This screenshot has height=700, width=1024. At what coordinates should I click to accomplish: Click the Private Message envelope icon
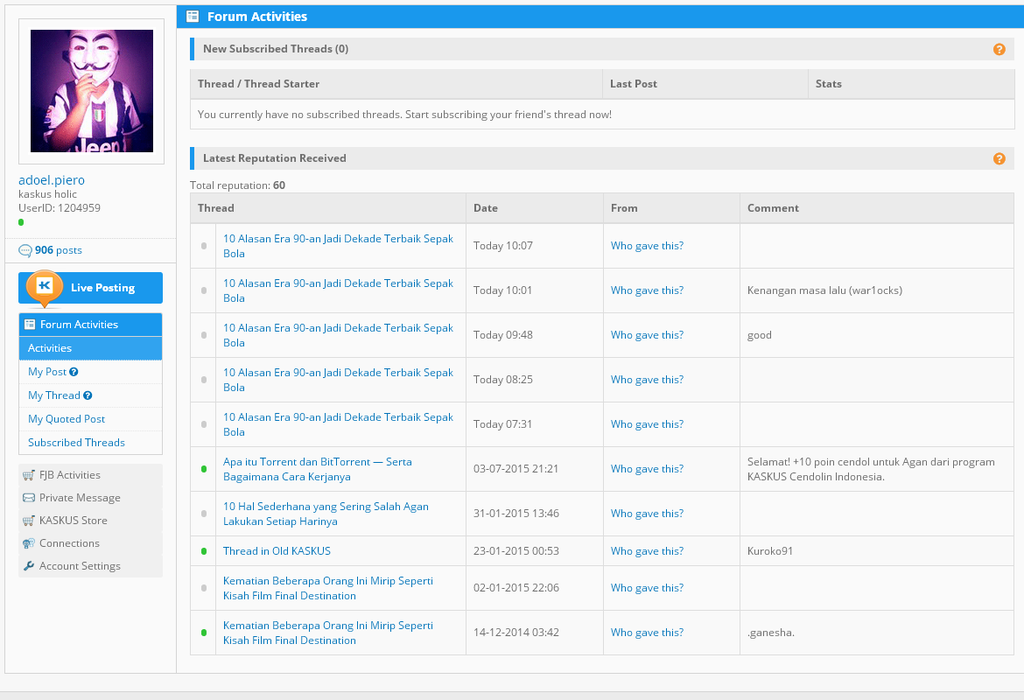pos(29,498)
